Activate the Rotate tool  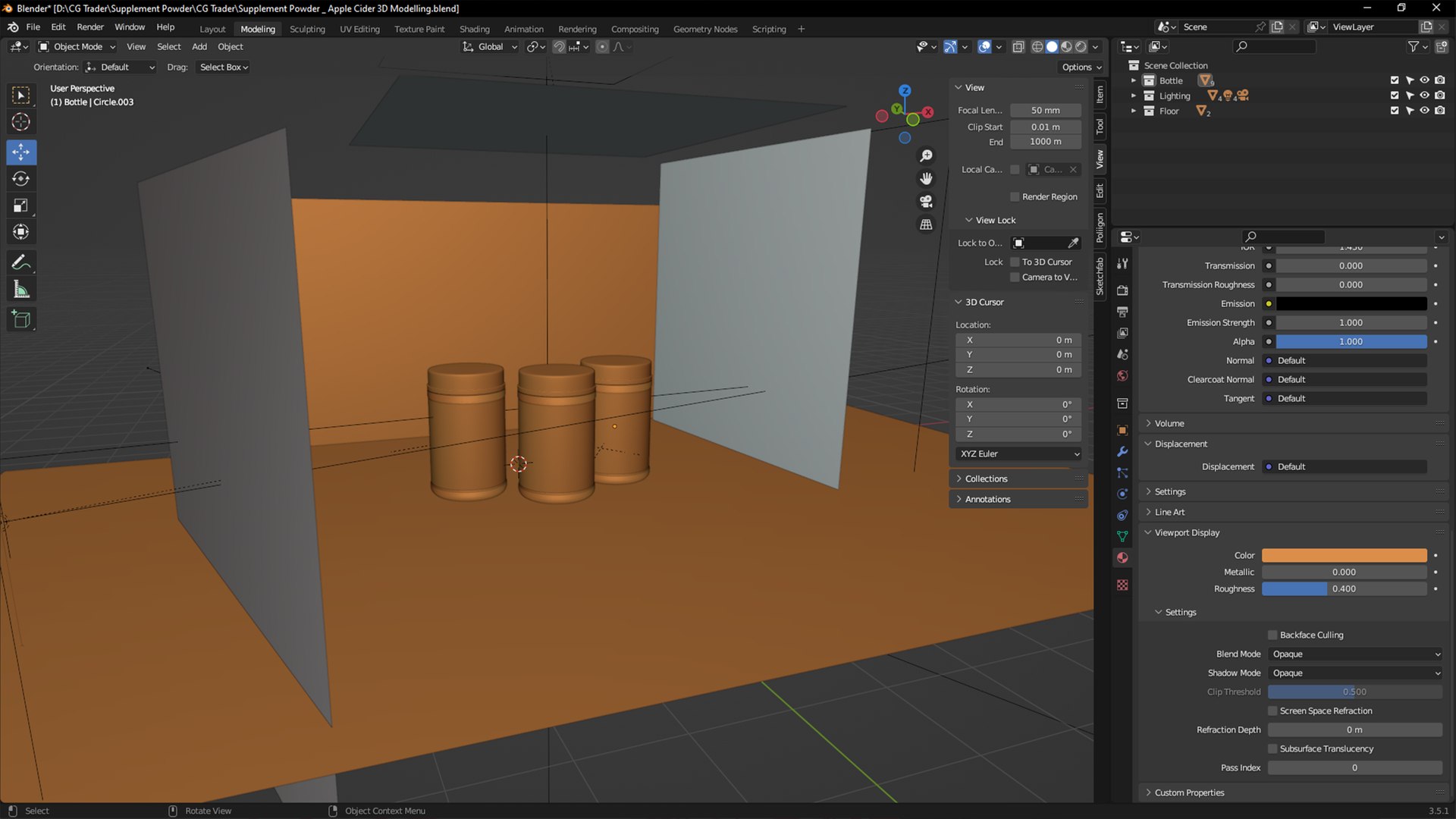(21, 179)
